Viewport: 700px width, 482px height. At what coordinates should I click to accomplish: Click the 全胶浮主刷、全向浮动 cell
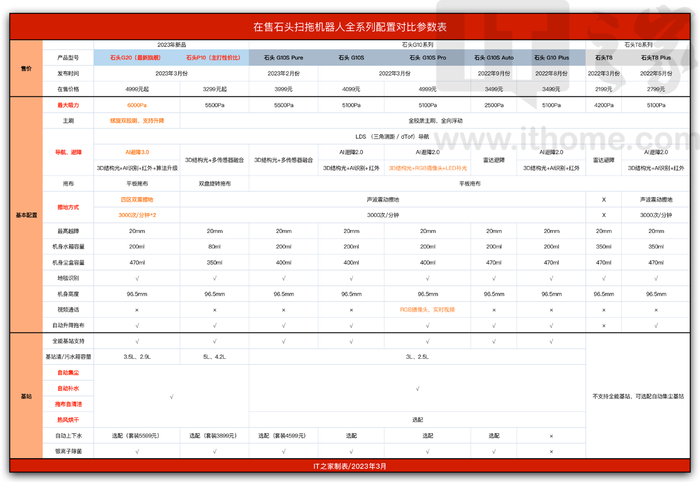(435, 120)
